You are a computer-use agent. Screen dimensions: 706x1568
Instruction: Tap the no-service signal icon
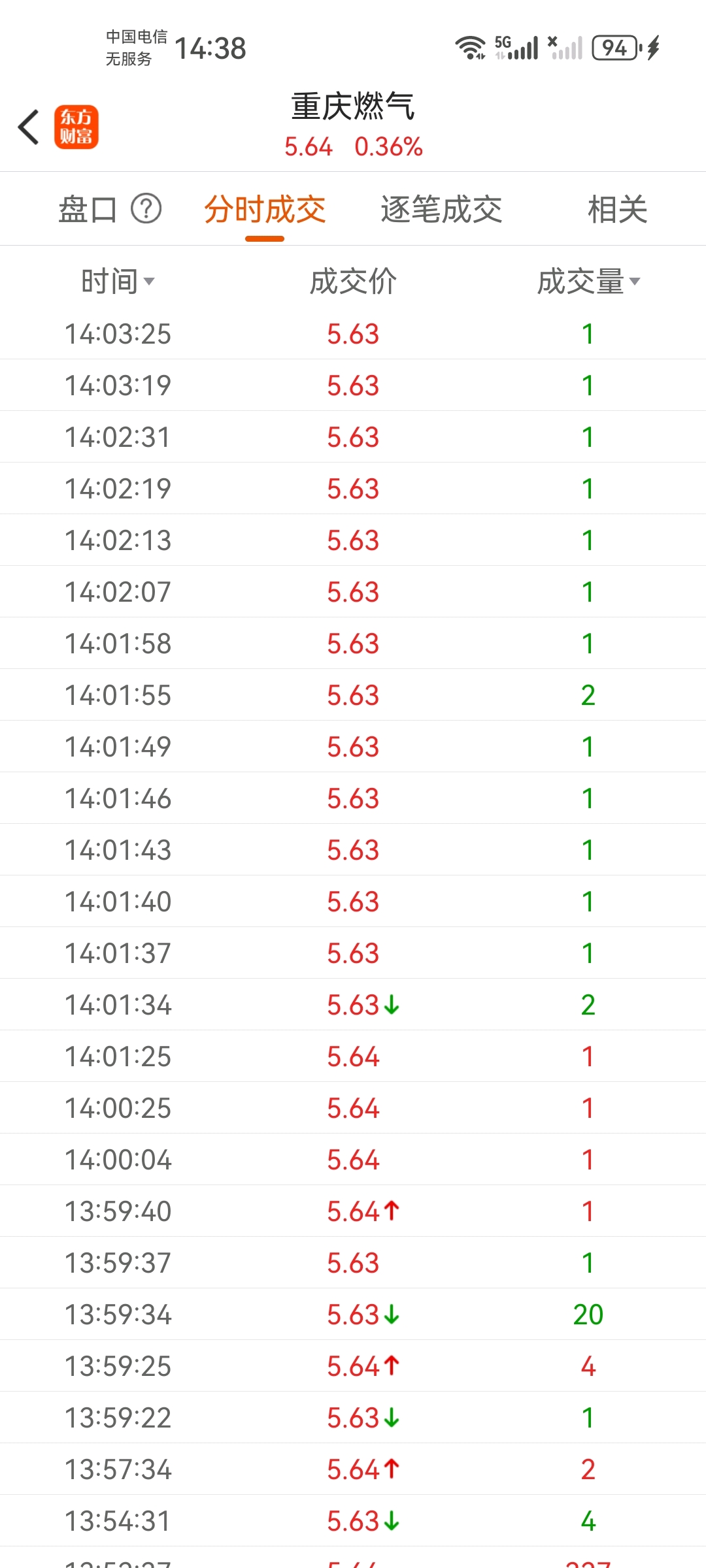tap(565, 48)
